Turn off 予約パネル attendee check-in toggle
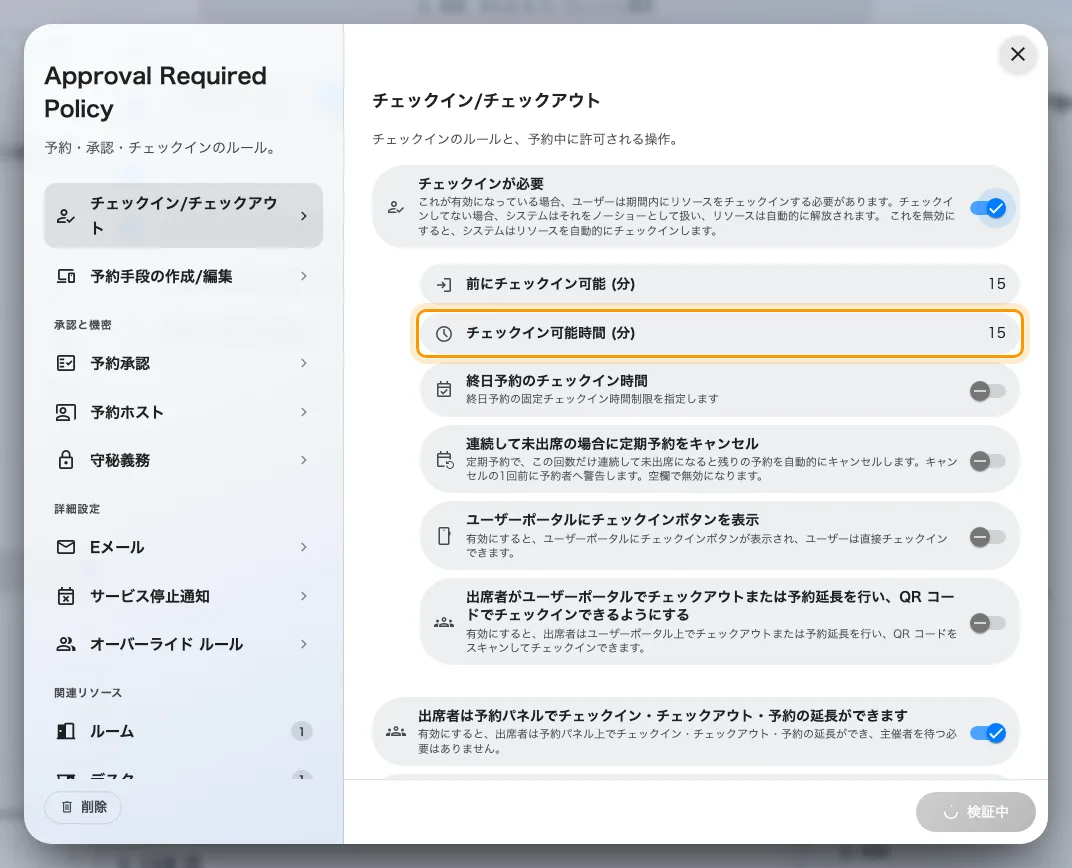Screen dimensions: 1072x868 click(x=988, y=733)
